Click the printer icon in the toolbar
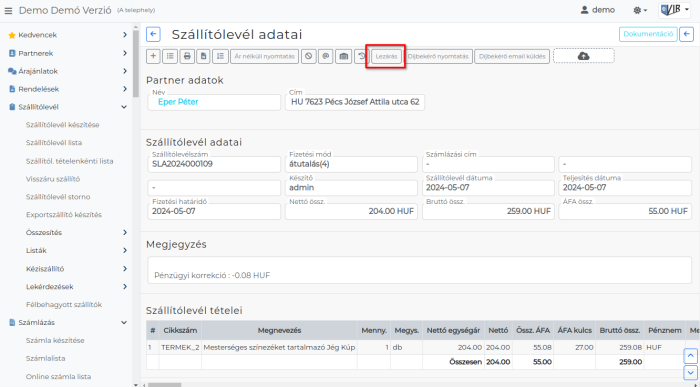 coord(187,56)
